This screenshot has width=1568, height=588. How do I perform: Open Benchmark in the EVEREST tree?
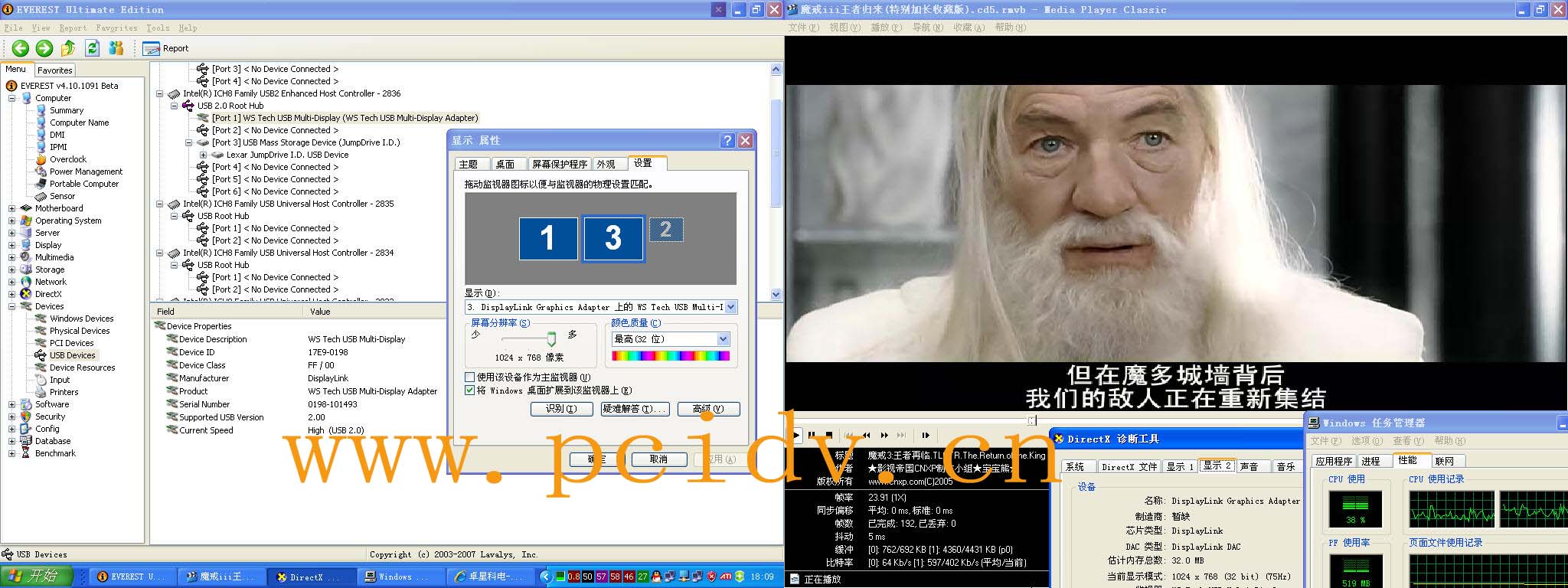[48, 453]
